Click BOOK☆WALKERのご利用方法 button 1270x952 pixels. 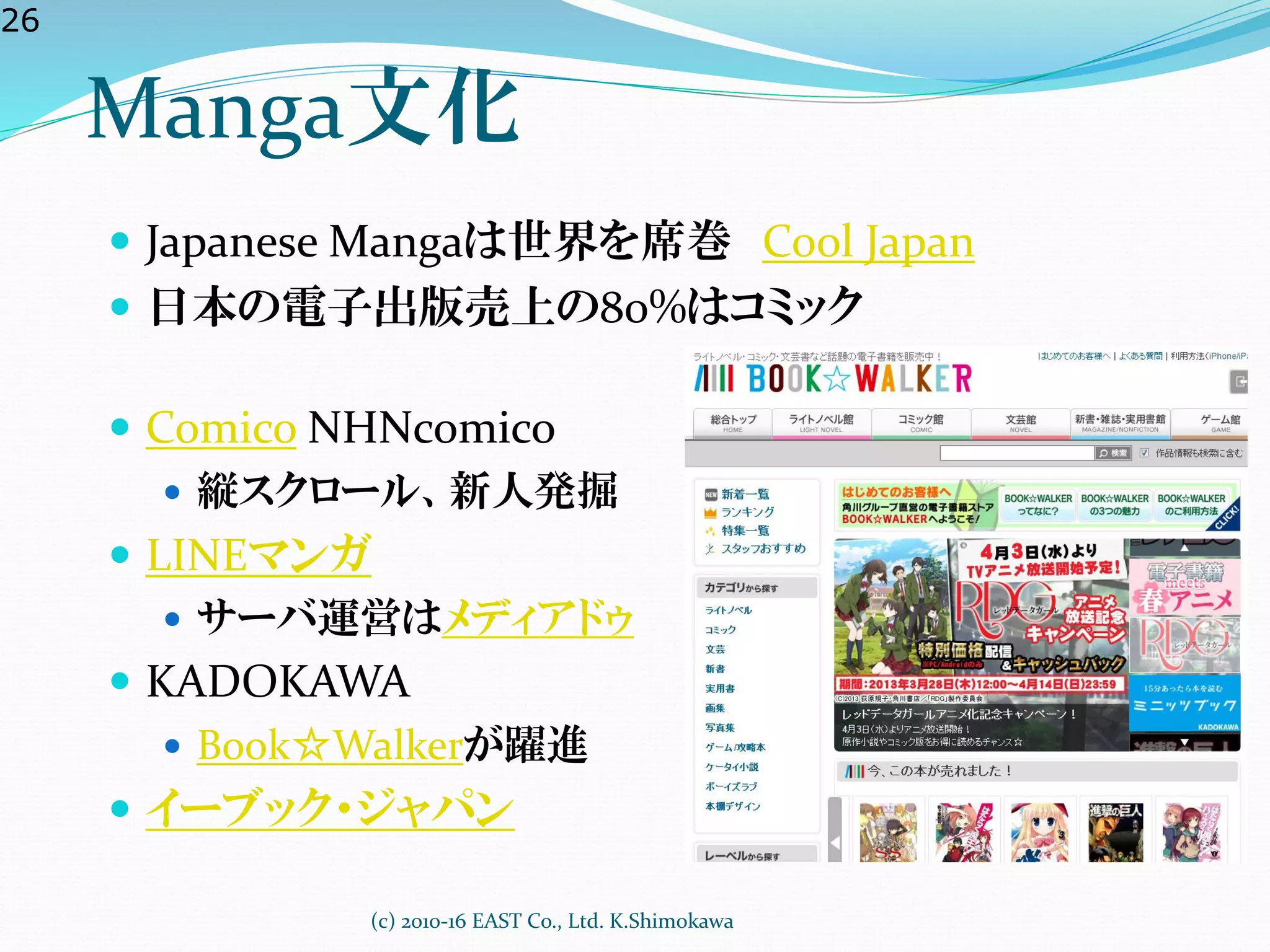click(x=1191, y=505)
